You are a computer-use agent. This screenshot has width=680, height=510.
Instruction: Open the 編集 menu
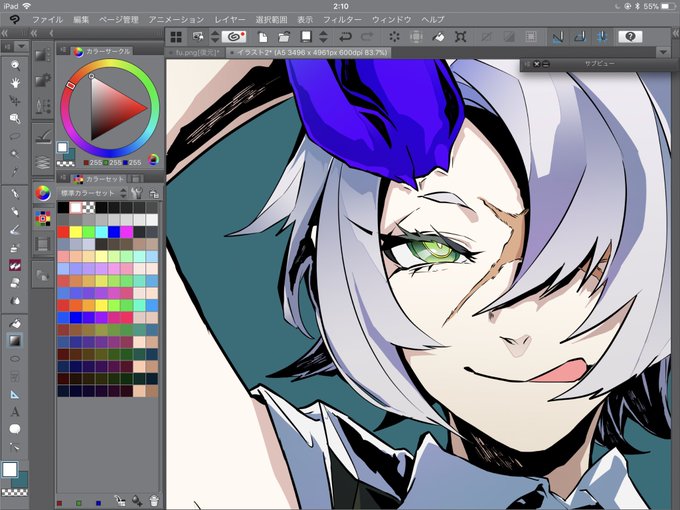81,20
